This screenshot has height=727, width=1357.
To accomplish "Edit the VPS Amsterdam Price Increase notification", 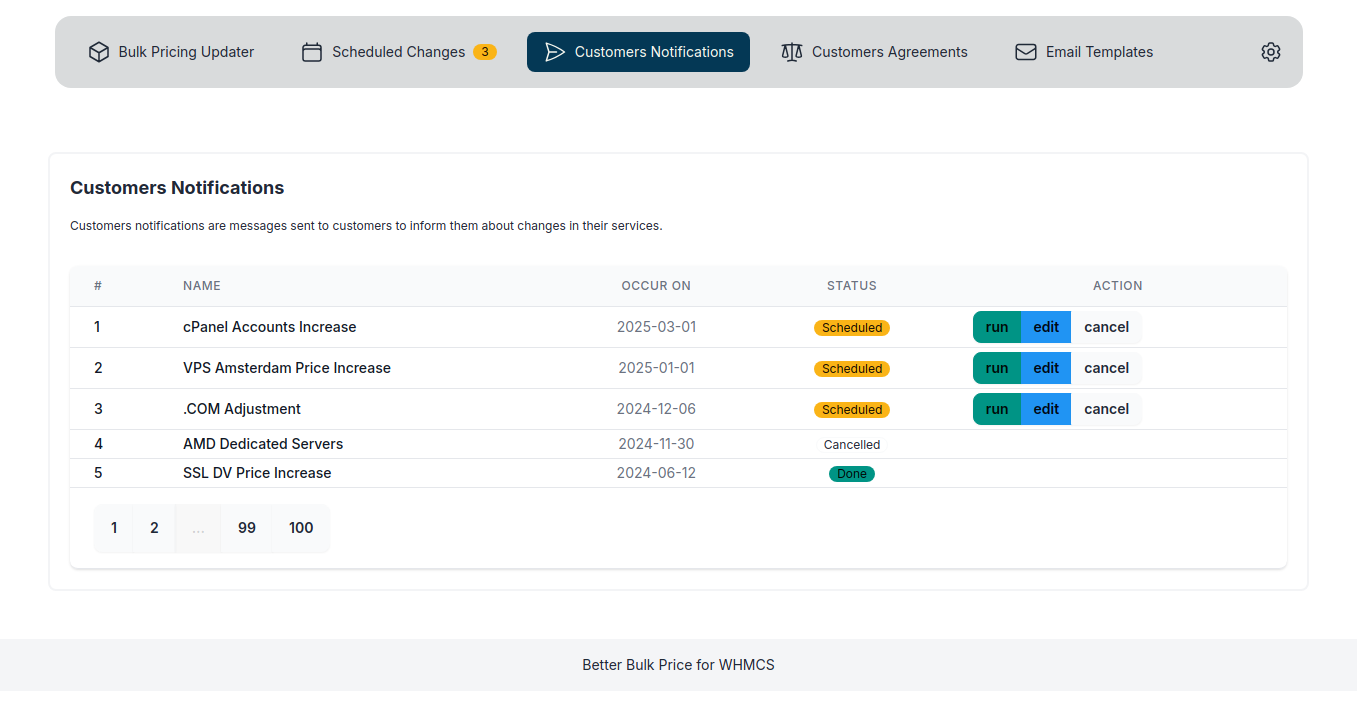I will pos(1046,368).
